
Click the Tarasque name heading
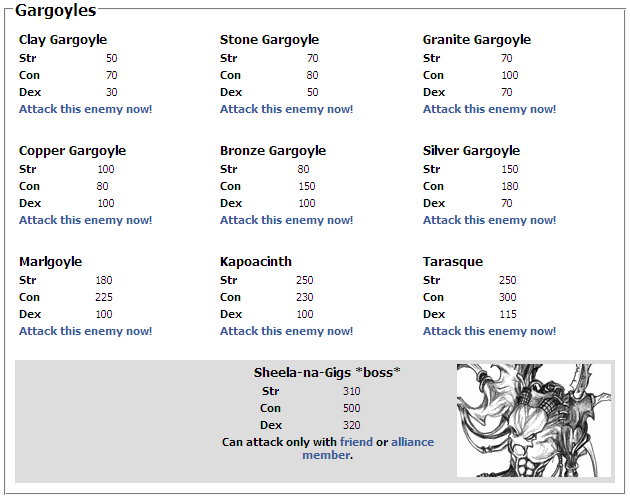click(453, 262)
